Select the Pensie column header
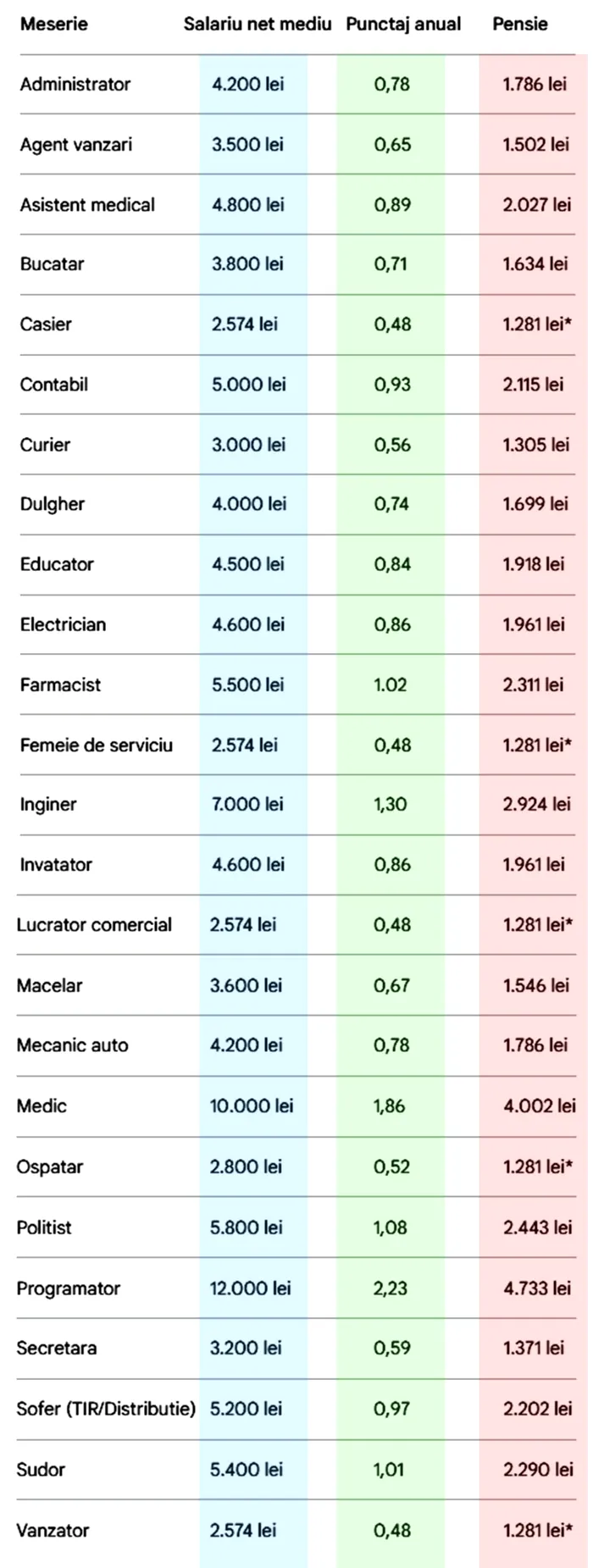The image size is (593, 1568). click(520, 24)
